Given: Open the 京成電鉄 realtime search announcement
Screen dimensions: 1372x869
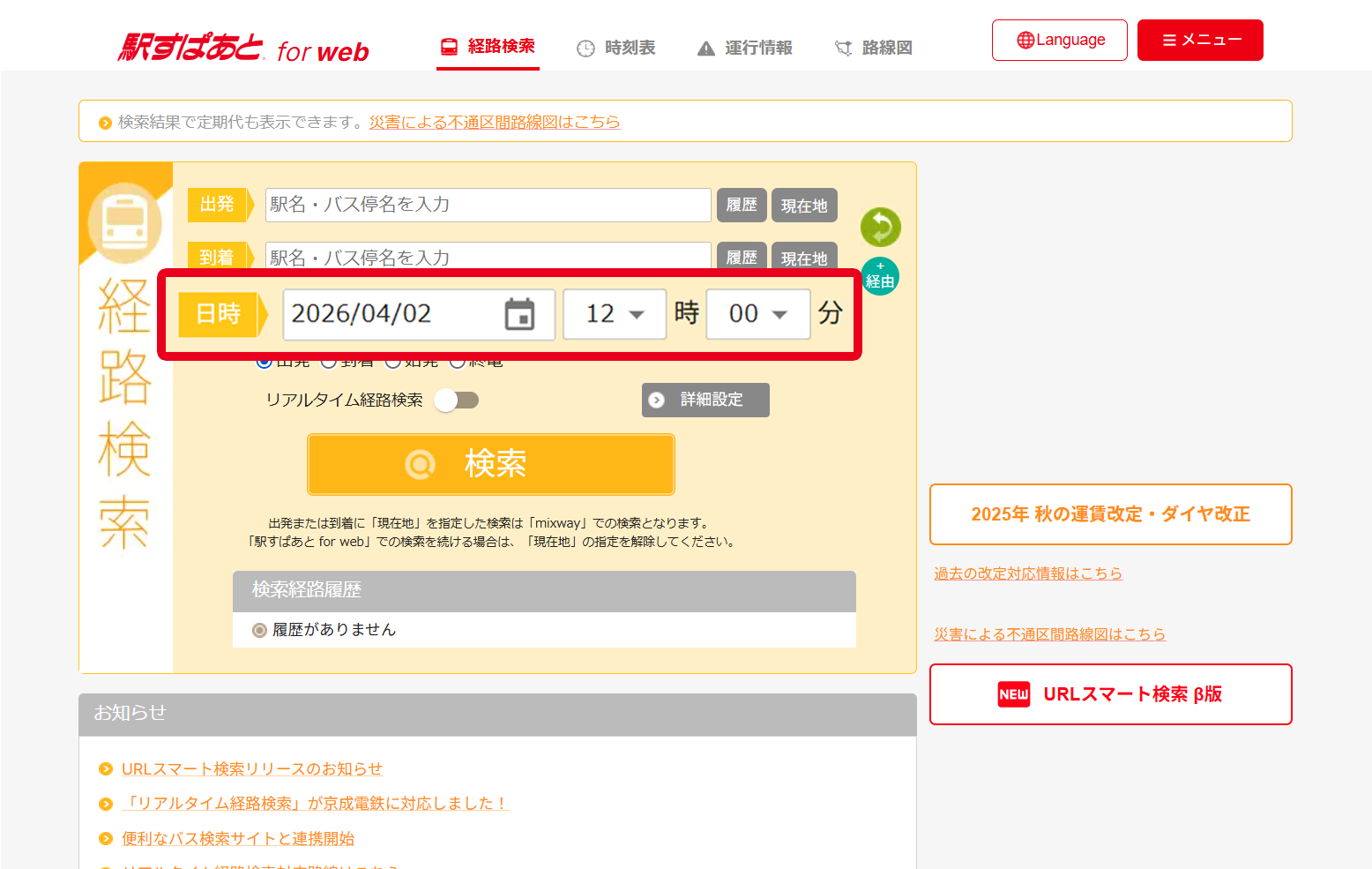Looking at the screenshot, I should tap(316, 804).
